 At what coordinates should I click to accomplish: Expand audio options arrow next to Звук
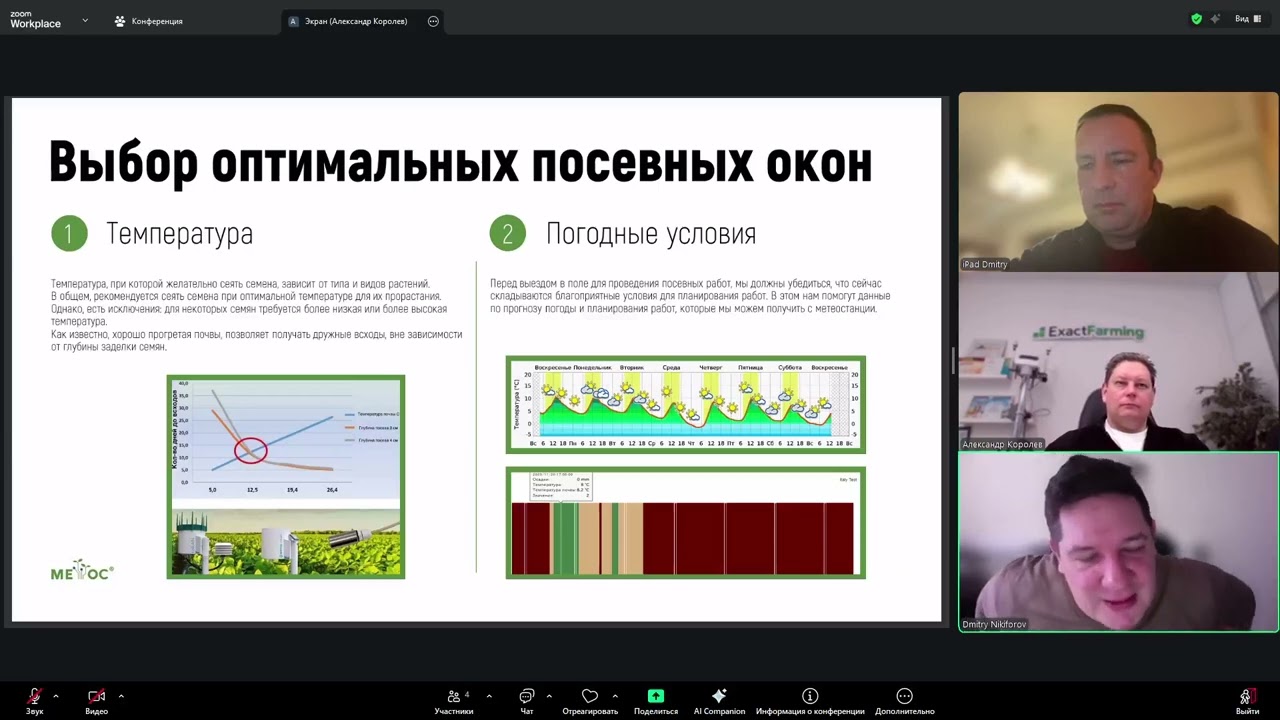(56, 696)
